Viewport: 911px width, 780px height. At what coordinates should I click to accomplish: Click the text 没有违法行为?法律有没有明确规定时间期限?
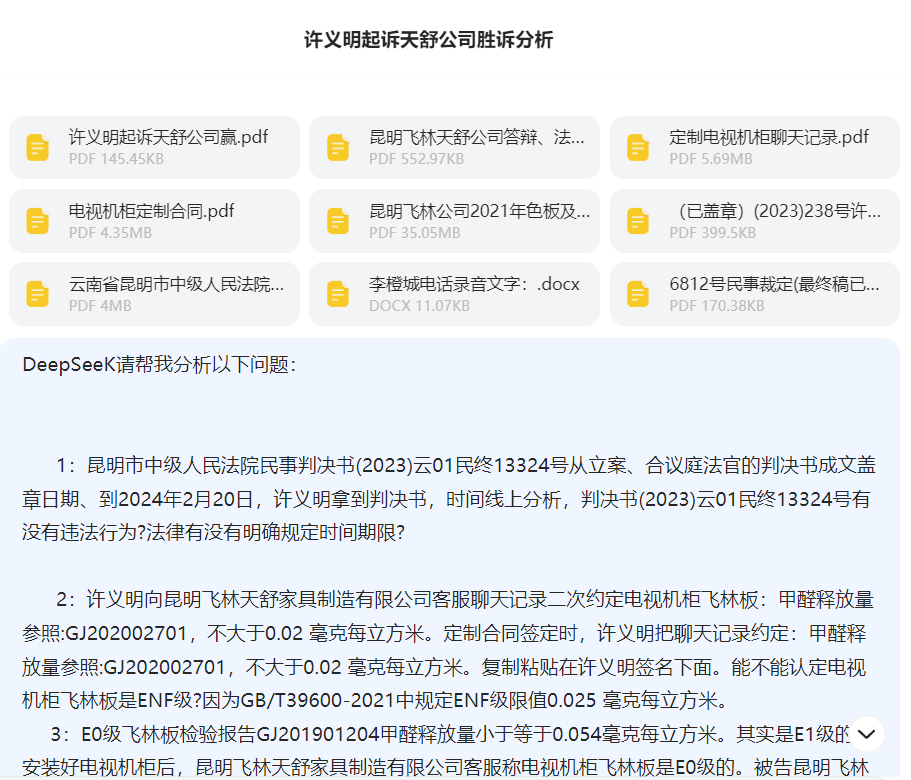(x=213, y=532)
